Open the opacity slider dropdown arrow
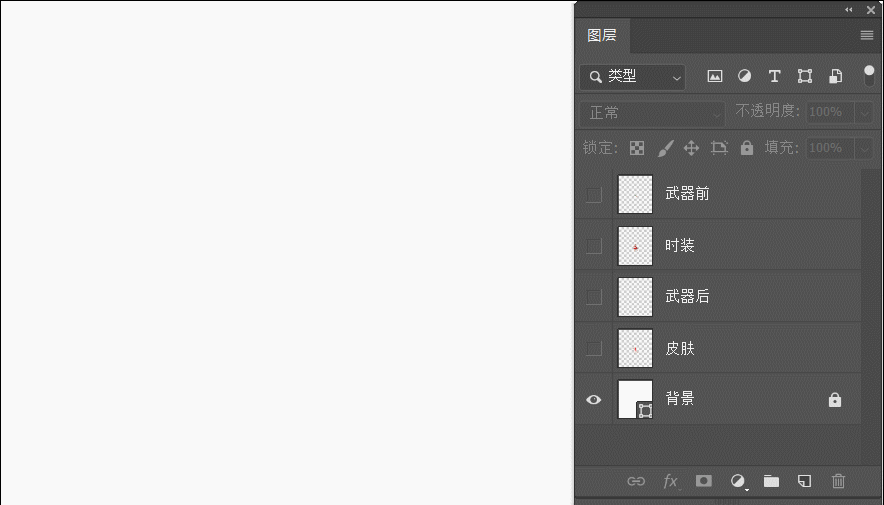Viewport: 884px width, 505px height. click(x=864, y=112)
